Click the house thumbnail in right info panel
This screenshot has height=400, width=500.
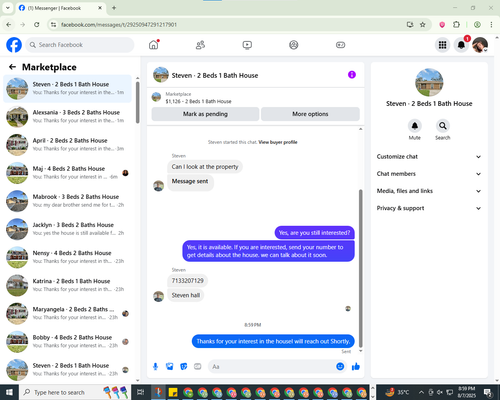point(429,82)
